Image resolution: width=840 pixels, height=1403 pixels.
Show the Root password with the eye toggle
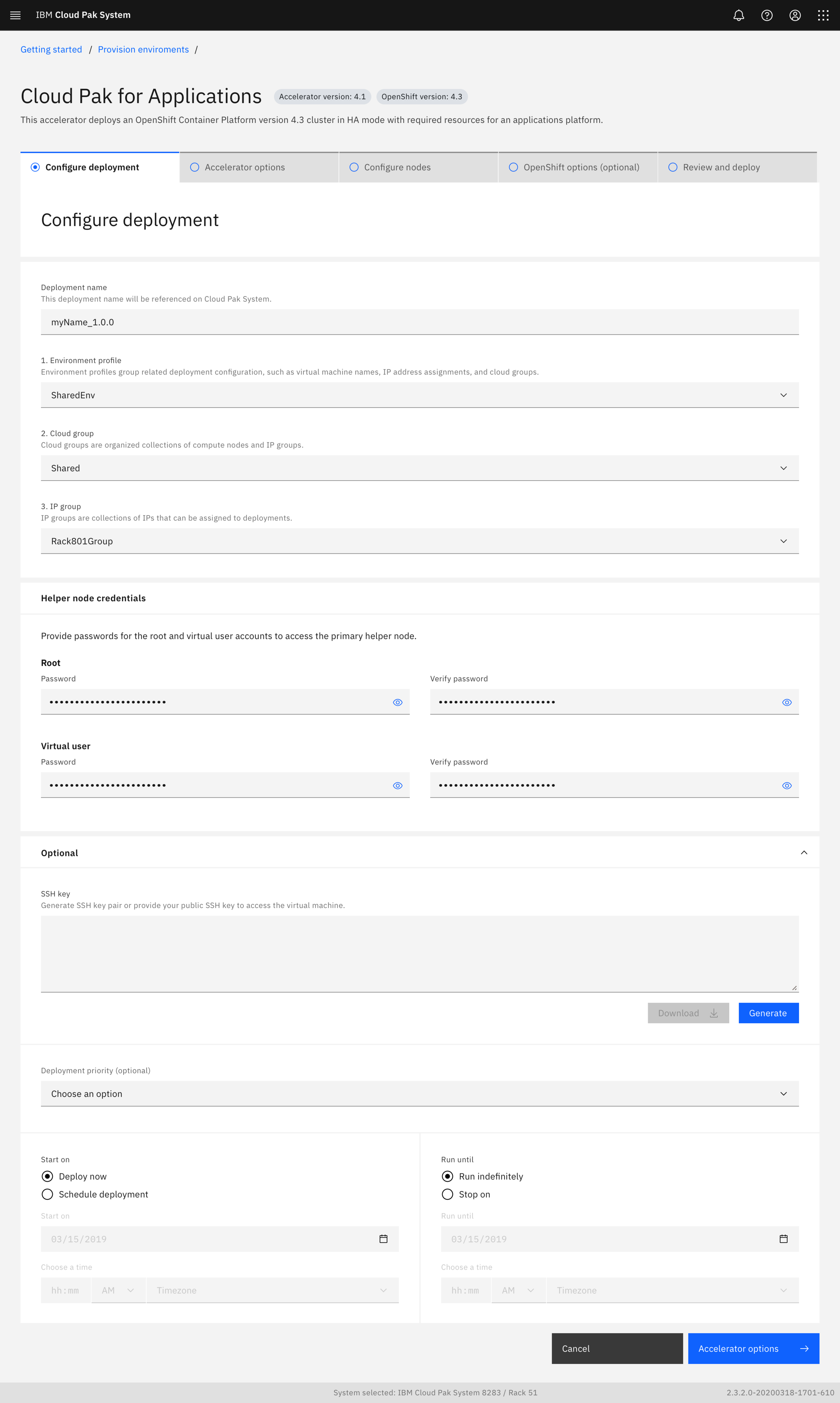[397, 702]
